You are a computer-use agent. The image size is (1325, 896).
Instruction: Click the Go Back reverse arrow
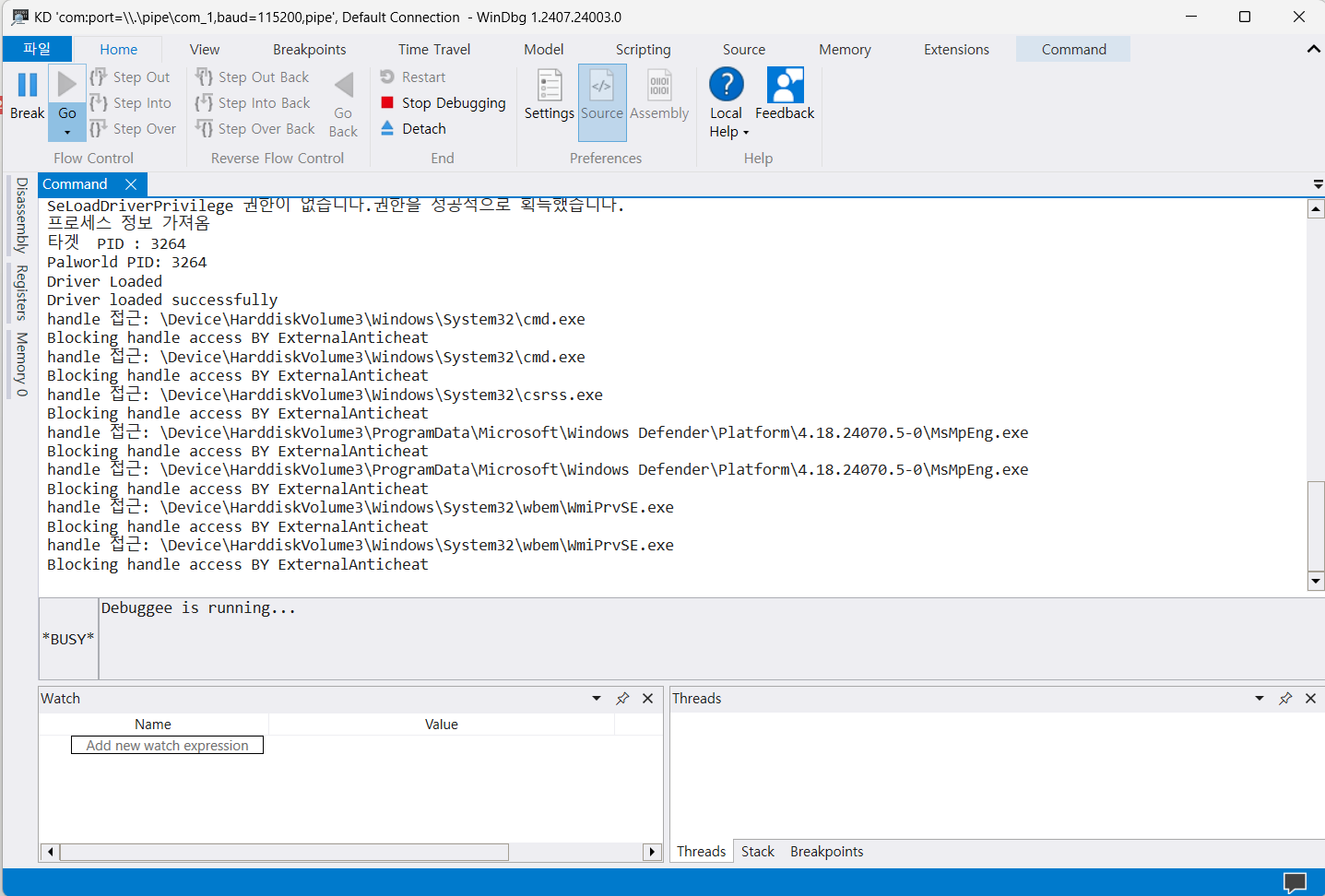[344, 85]
